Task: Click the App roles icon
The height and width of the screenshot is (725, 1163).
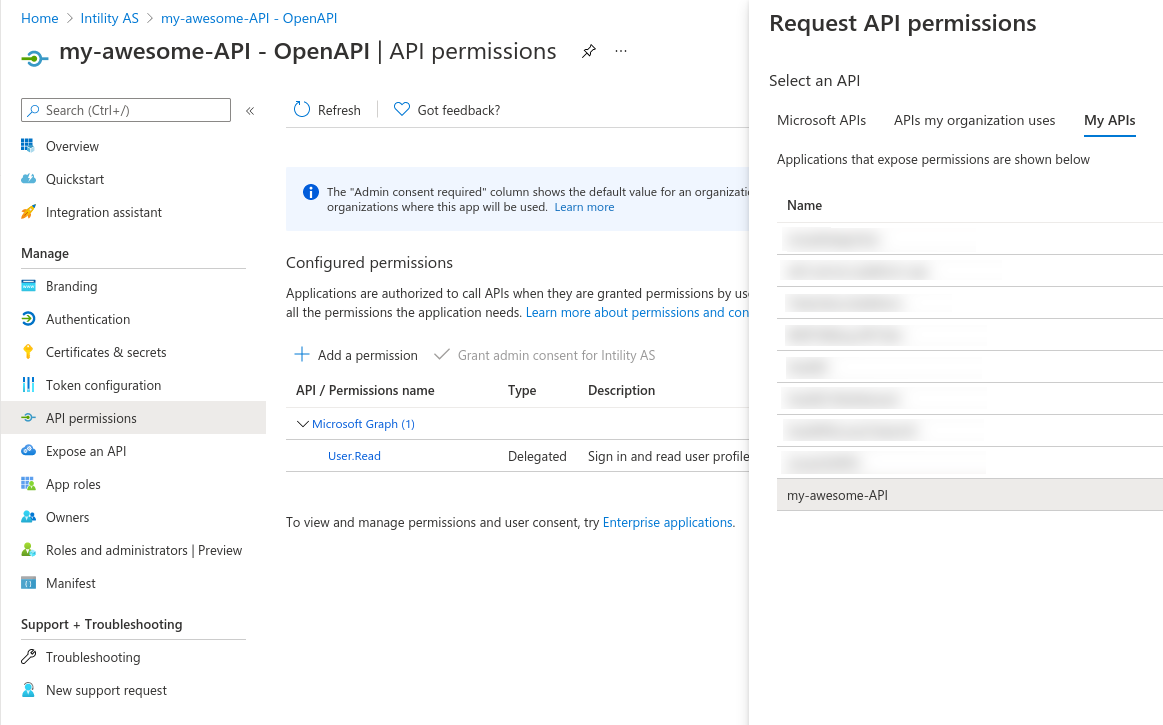Action: pos(28,484)
